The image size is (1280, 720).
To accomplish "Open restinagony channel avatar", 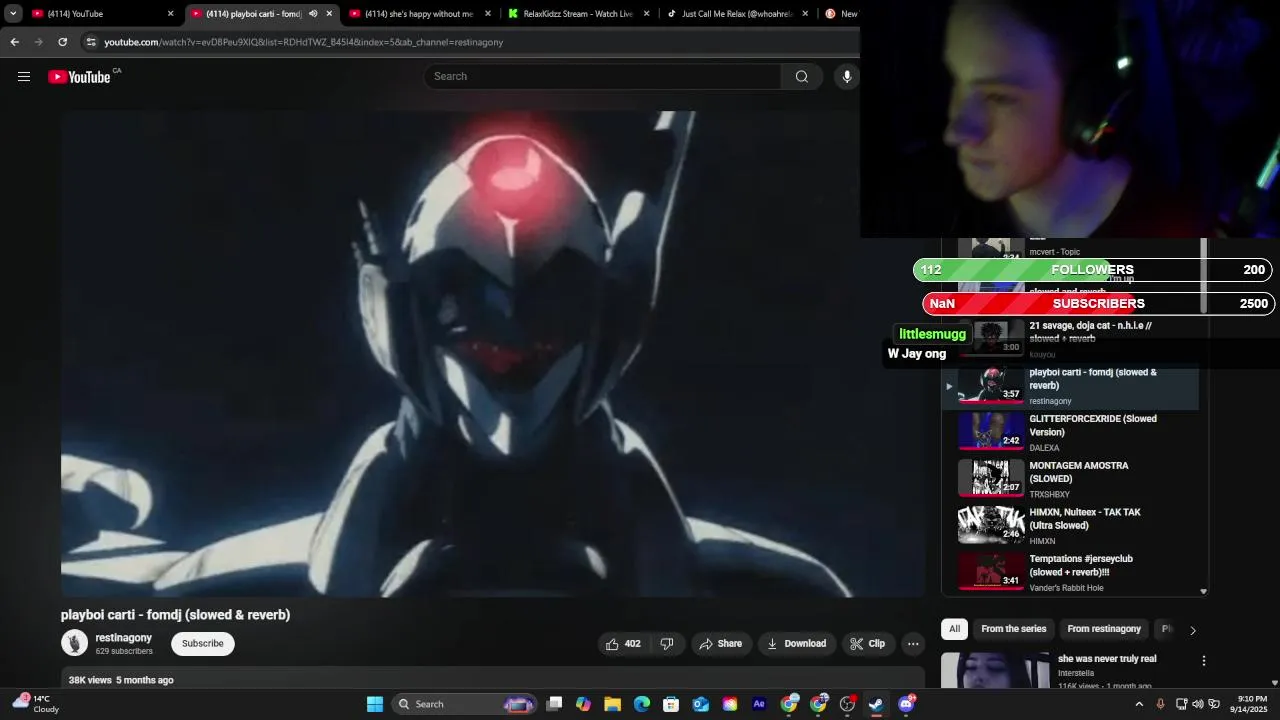I will (x=75, y=643).
